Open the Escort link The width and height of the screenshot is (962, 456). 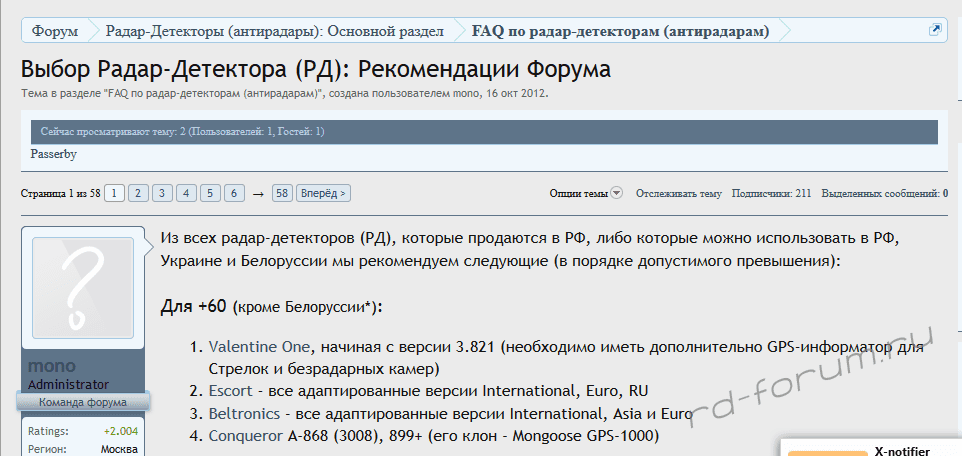click(x=230, y=390)
